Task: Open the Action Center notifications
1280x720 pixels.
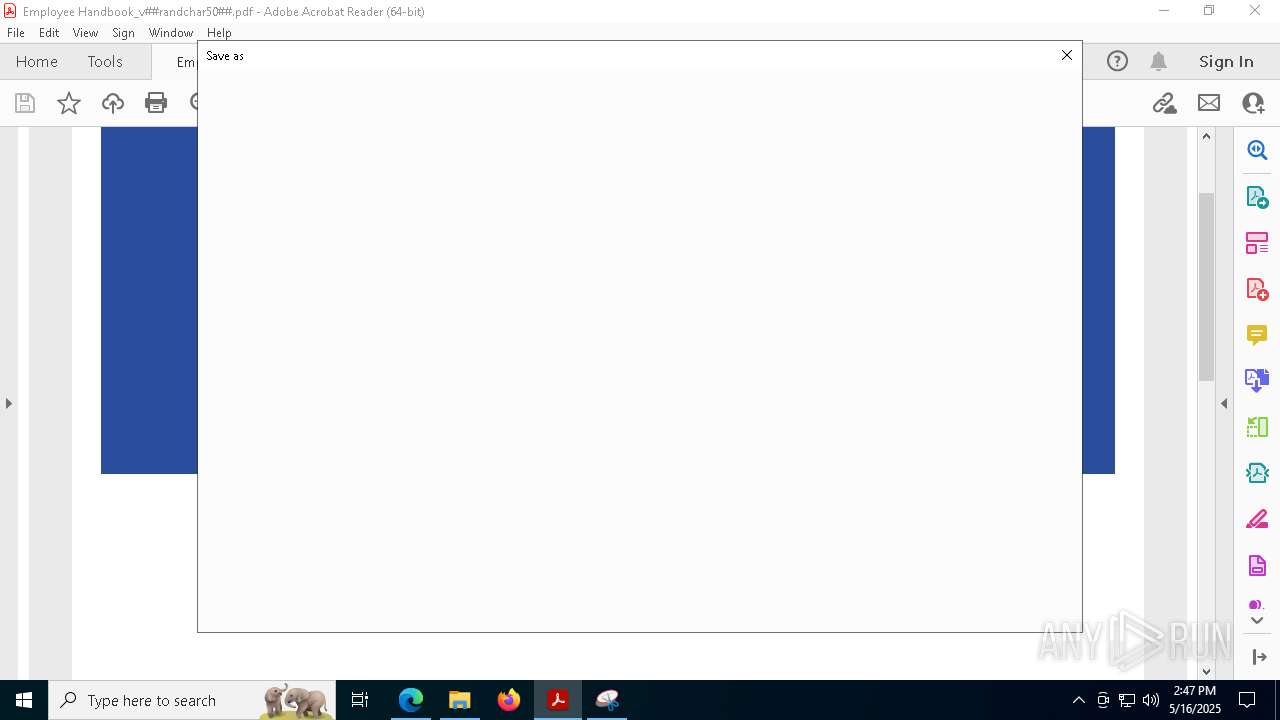Action: pos(1247,700)
